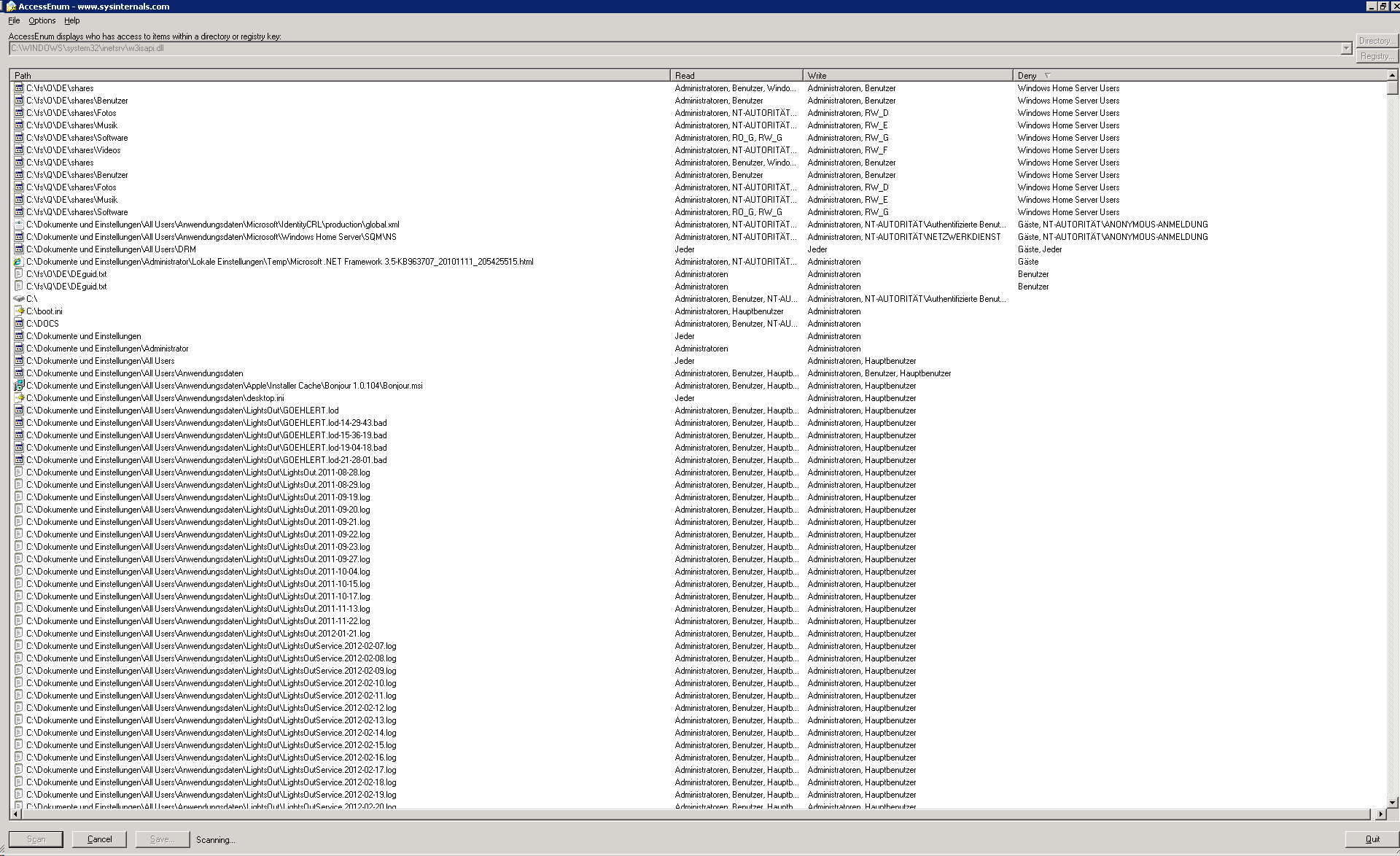This screenshot has height=856, width=1400.
Task: Click the log icon of LightsOut.2012-01-21.log
Action: tap(19, 634)
